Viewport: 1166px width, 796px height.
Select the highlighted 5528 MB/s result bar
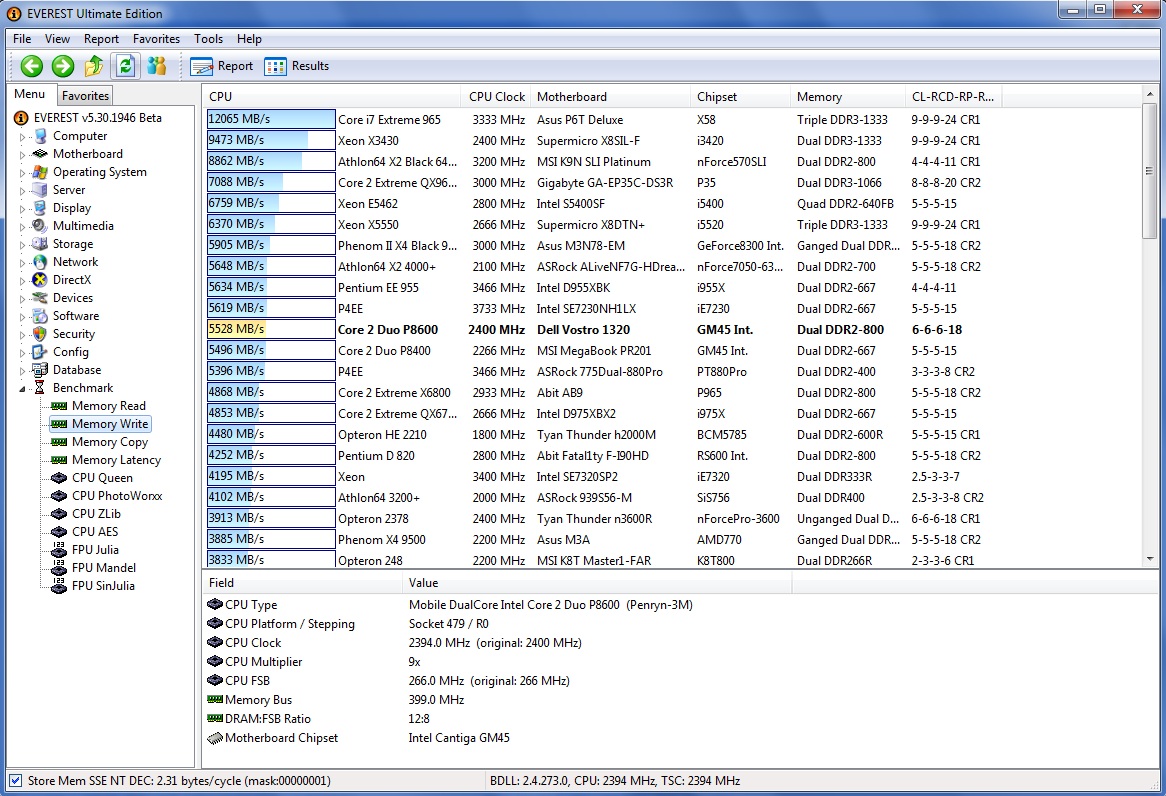pyautogui.click(x=271, y=329)
